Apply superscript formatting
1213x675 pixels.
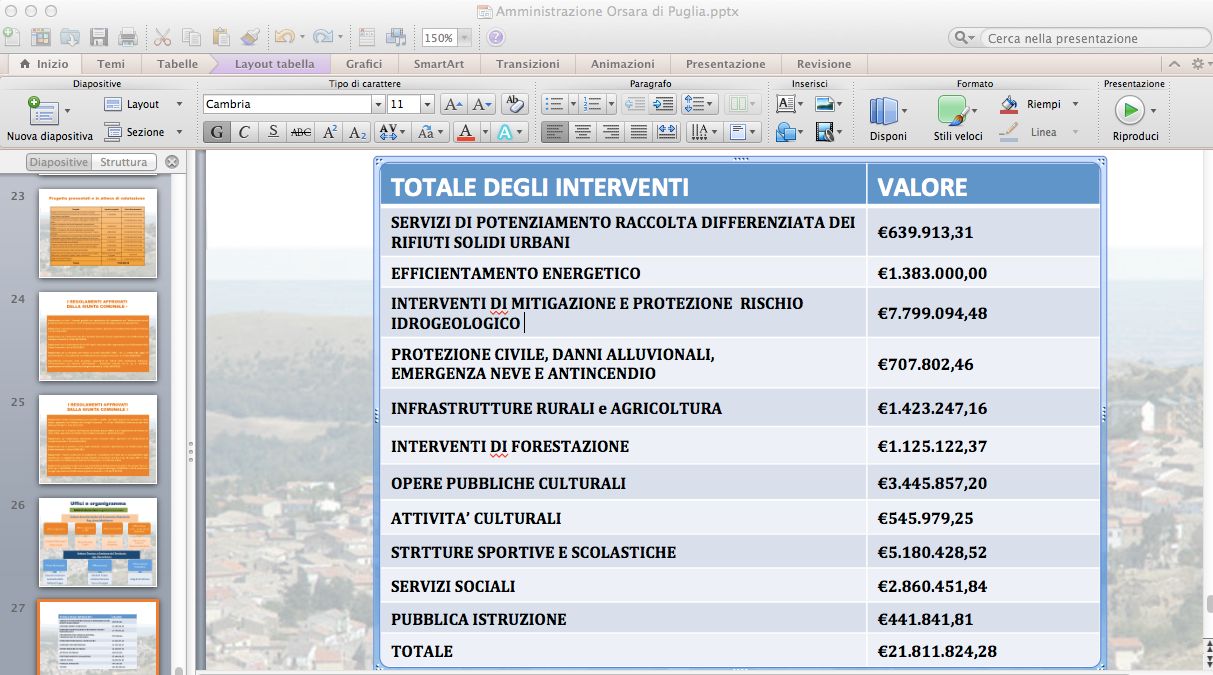[x=330, y=132]
